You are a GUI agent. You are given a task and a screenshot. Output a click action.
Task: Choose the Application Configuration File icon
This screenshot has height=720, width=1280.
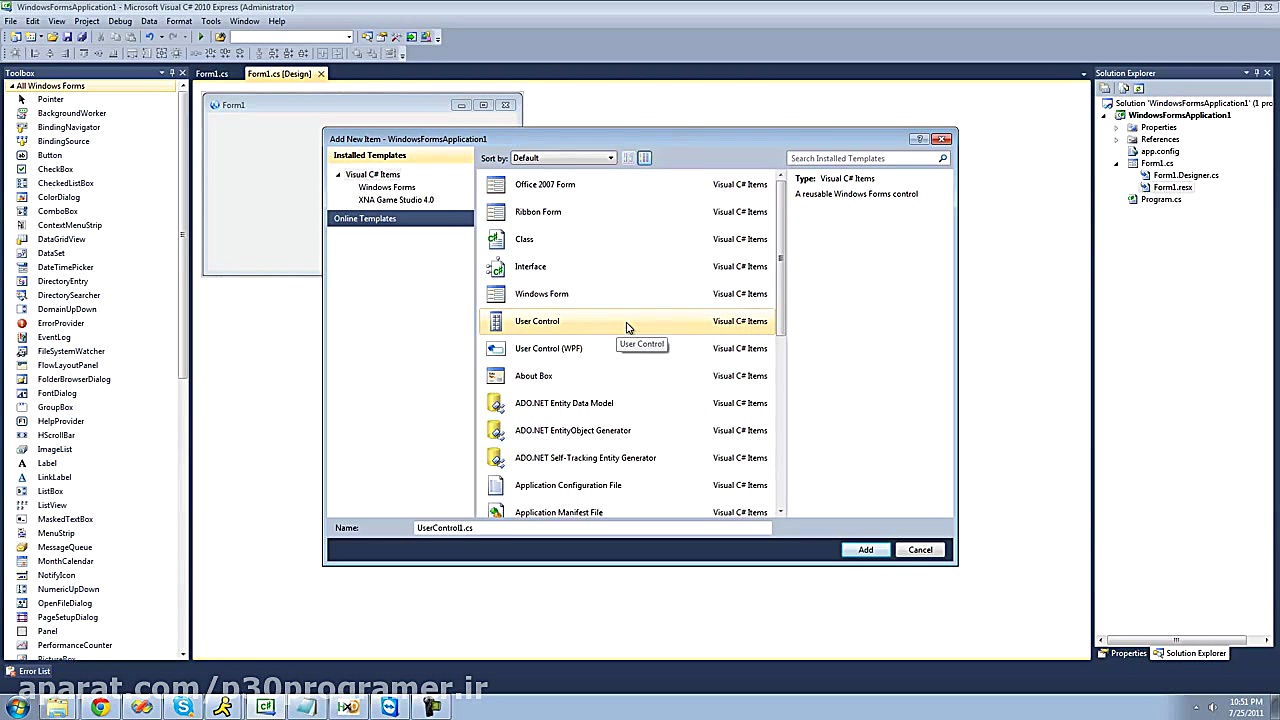(x=496, y=486)
